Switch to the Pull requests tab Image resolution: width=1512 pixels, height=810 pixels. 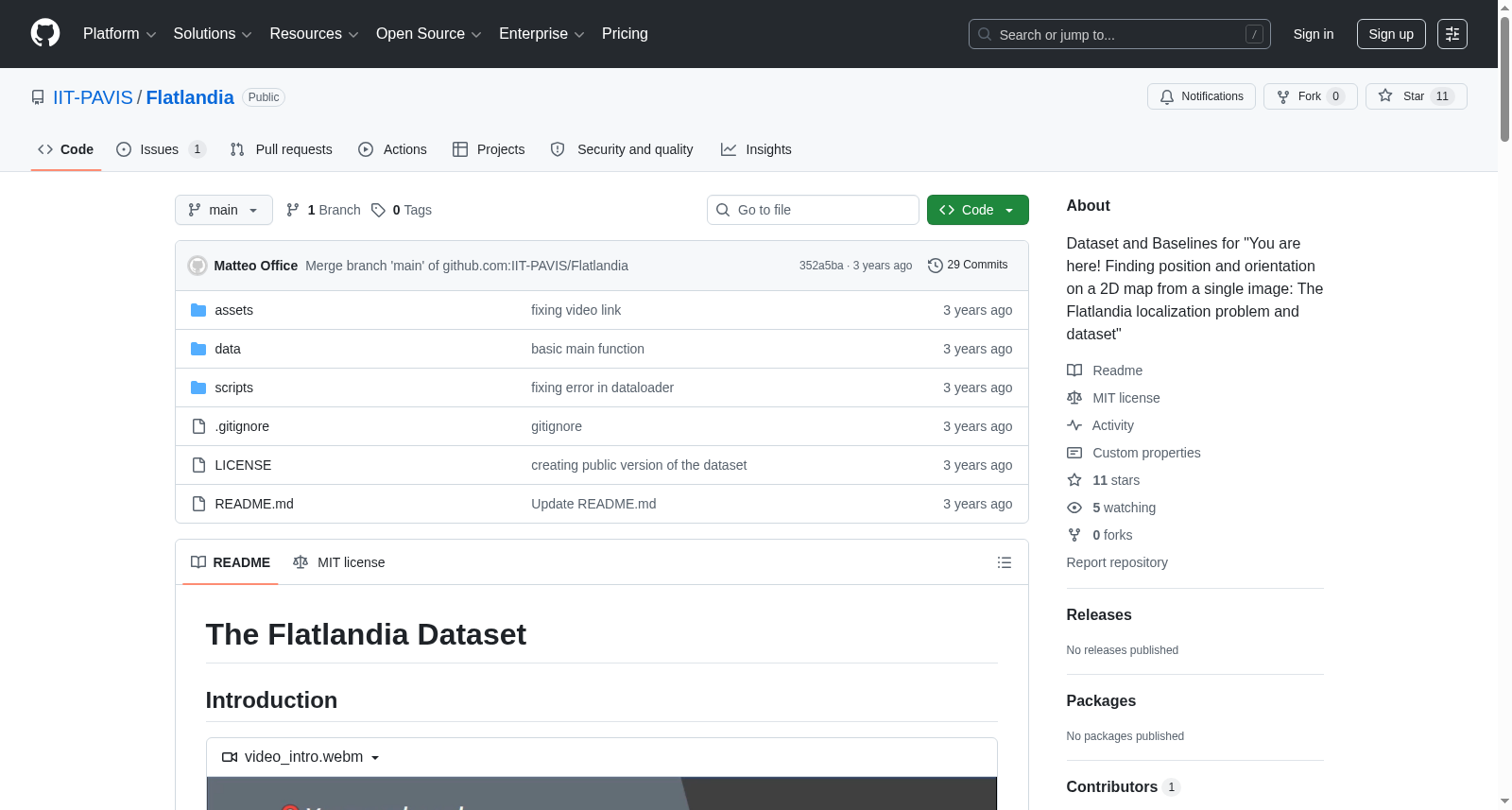pyautogui.click(x=282, y=149)
